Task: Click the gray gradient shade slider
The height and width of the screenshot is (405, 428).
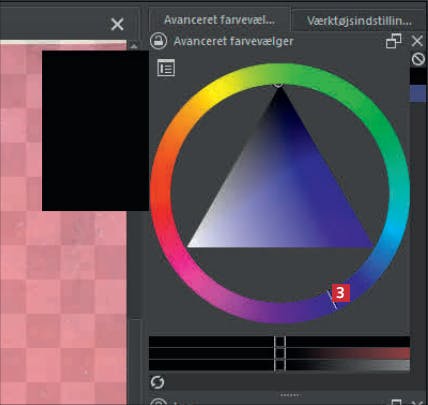Action: pos(279,365)
